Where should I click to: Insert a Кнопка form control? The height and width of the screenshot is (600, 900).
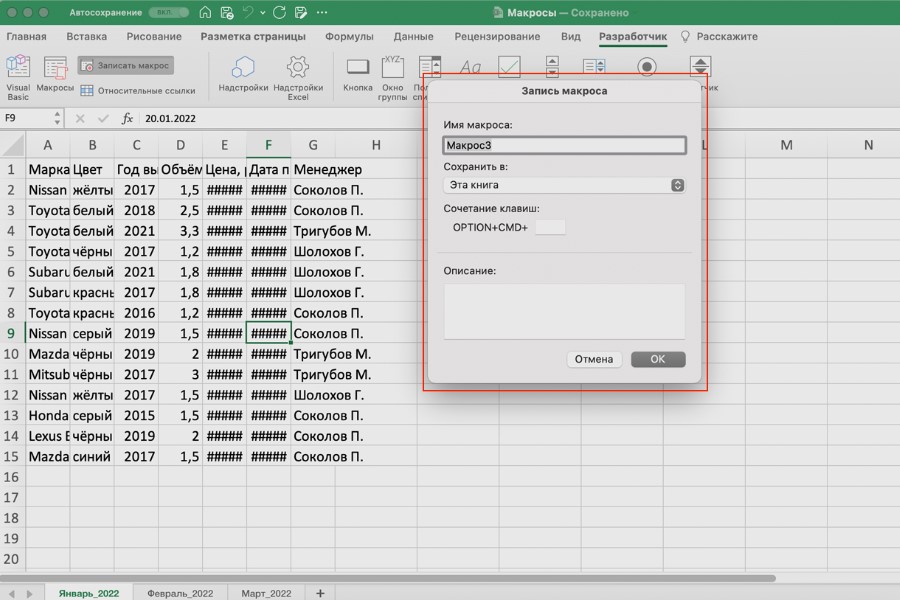(357, 76)
